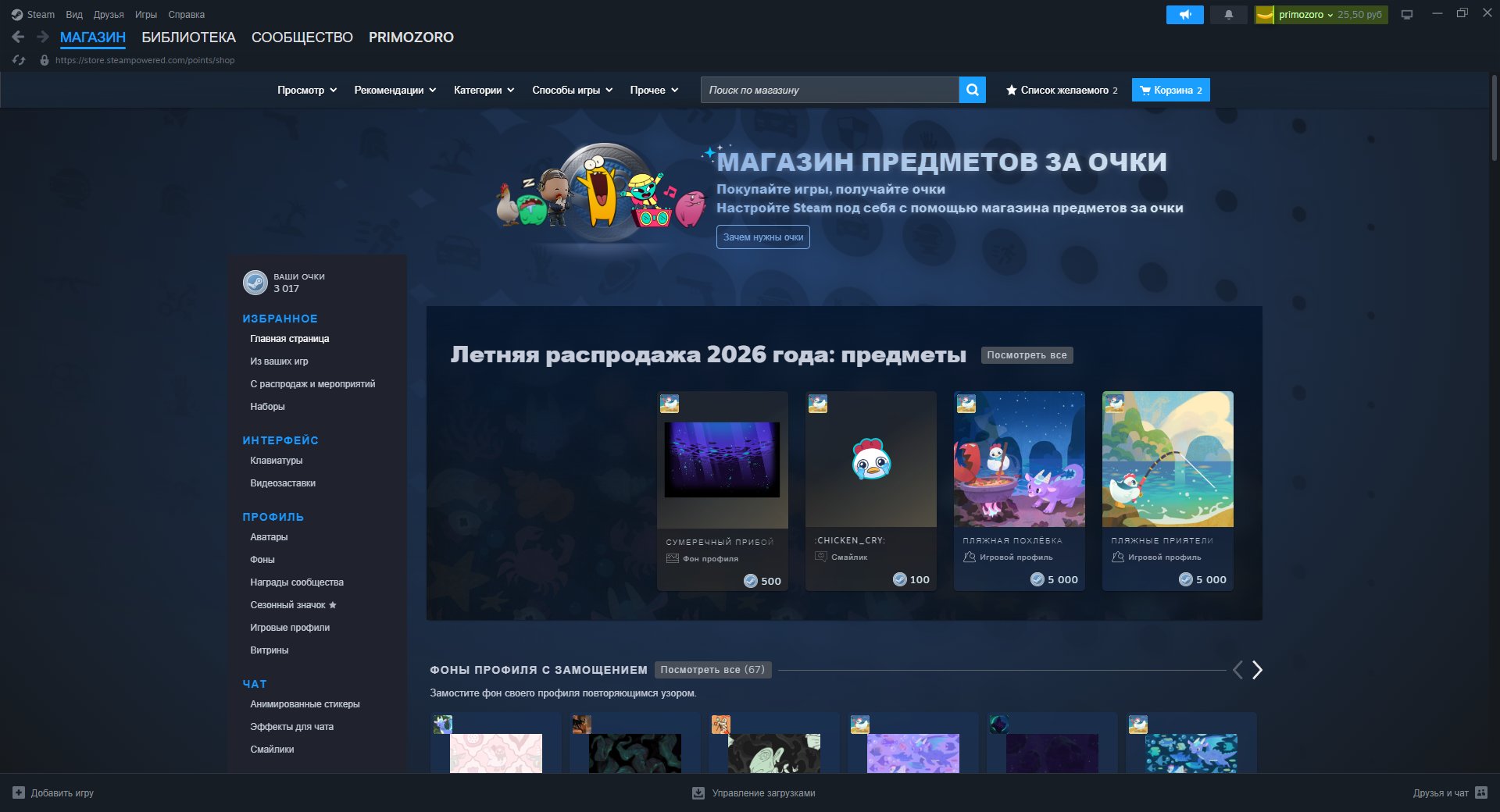Open Наборы in sidebar
Image resolution: width=1500 pixels, height=812 pixels.
click(x=267, y=407)
